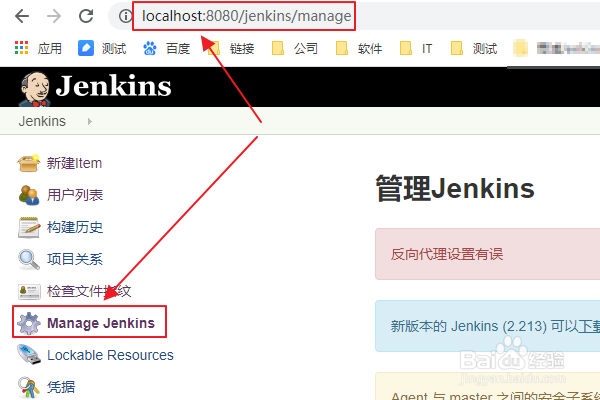The width and height of the screenshot is (600, 400).
Task: Click the Jenkins header title
Action: tap(113, 86)
